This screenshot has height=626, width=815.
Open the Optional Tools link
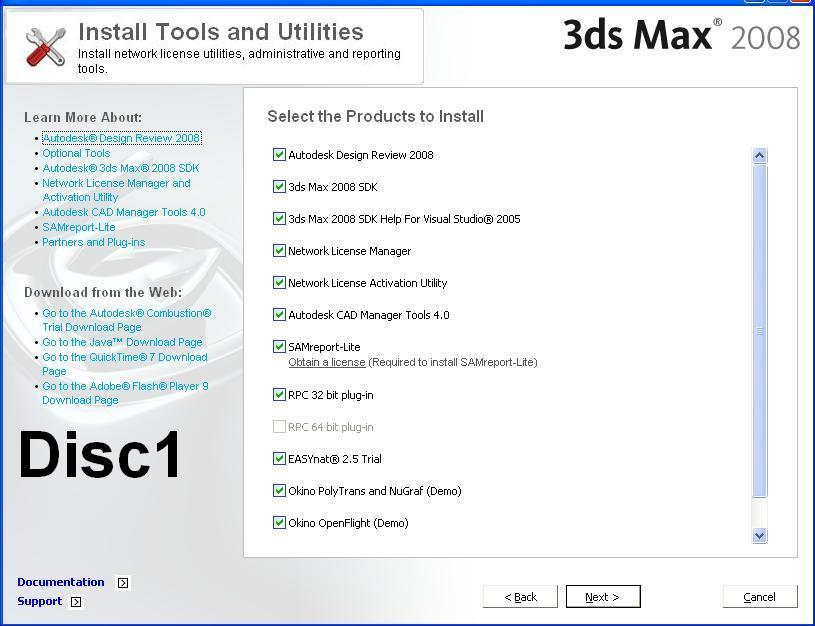76,153
